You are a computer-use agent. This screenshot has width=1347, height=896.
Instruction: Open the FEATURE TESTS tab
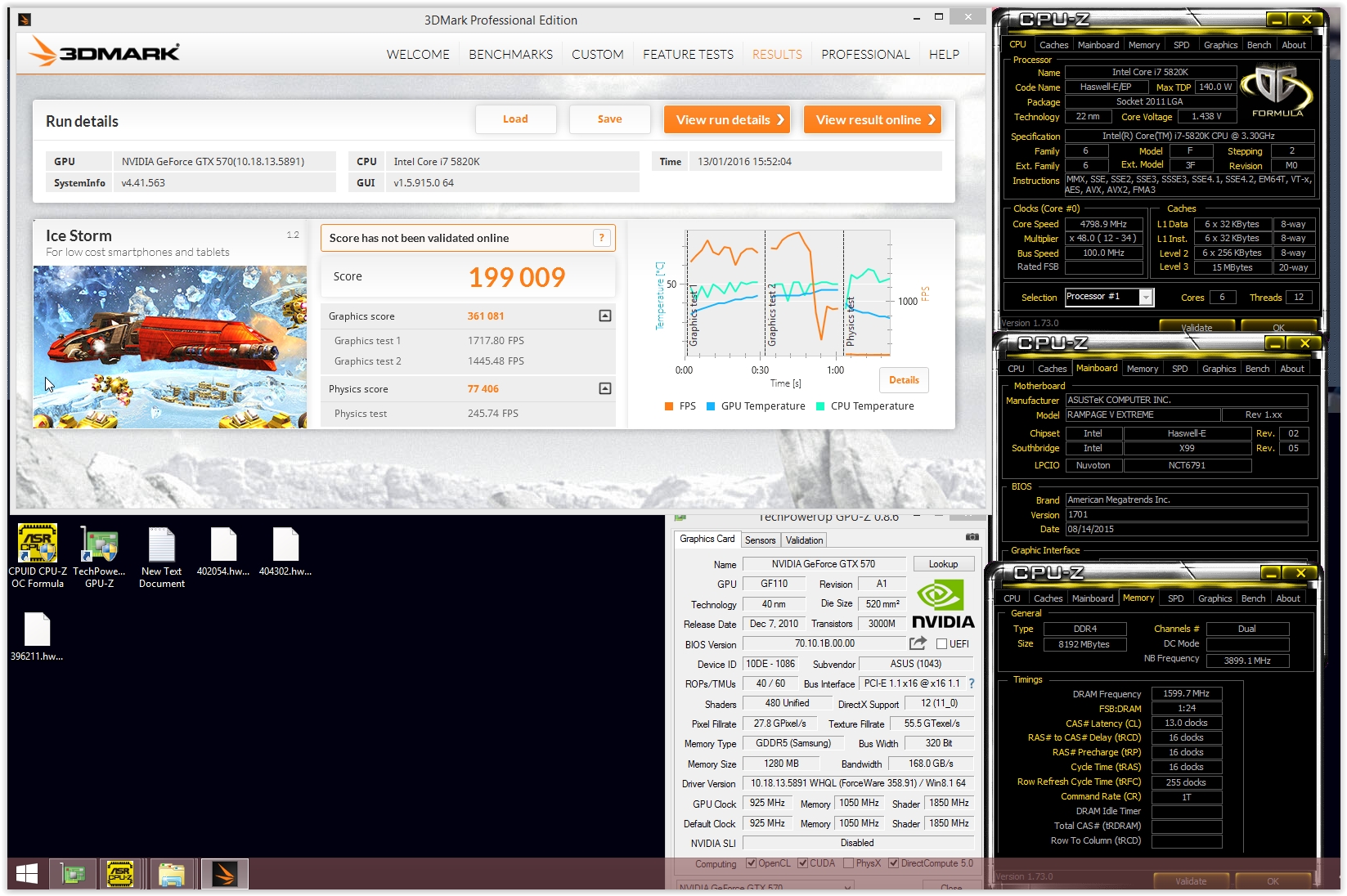pos(688,55)
